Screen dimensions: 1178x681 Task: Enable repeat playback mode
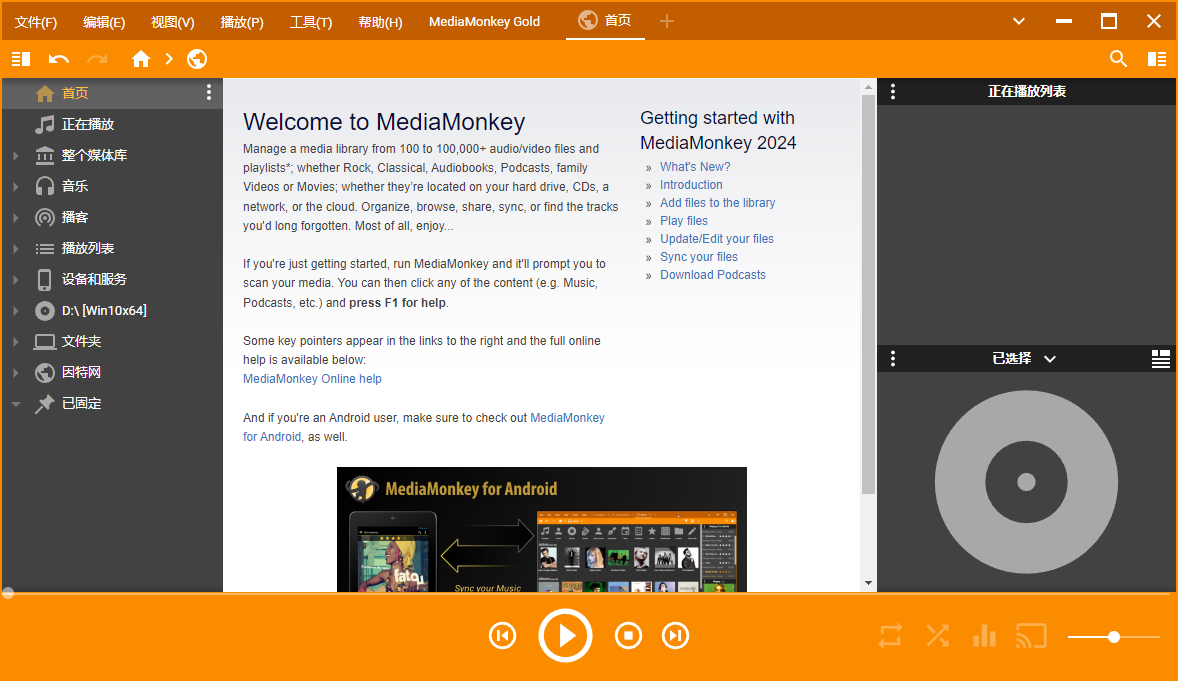click(890, 635)
